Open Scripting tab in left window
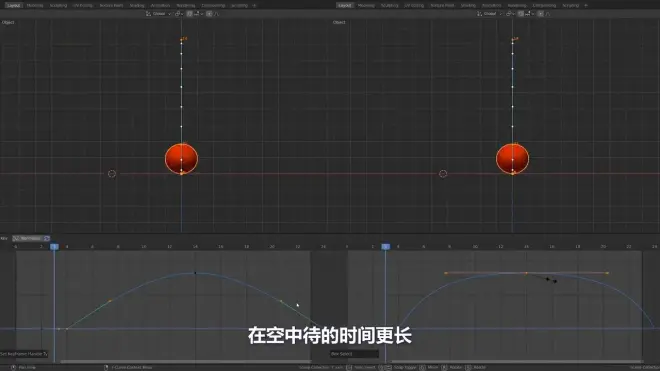Screen dimensions: 660x371 pyautogui.click(x=240, y=5)
